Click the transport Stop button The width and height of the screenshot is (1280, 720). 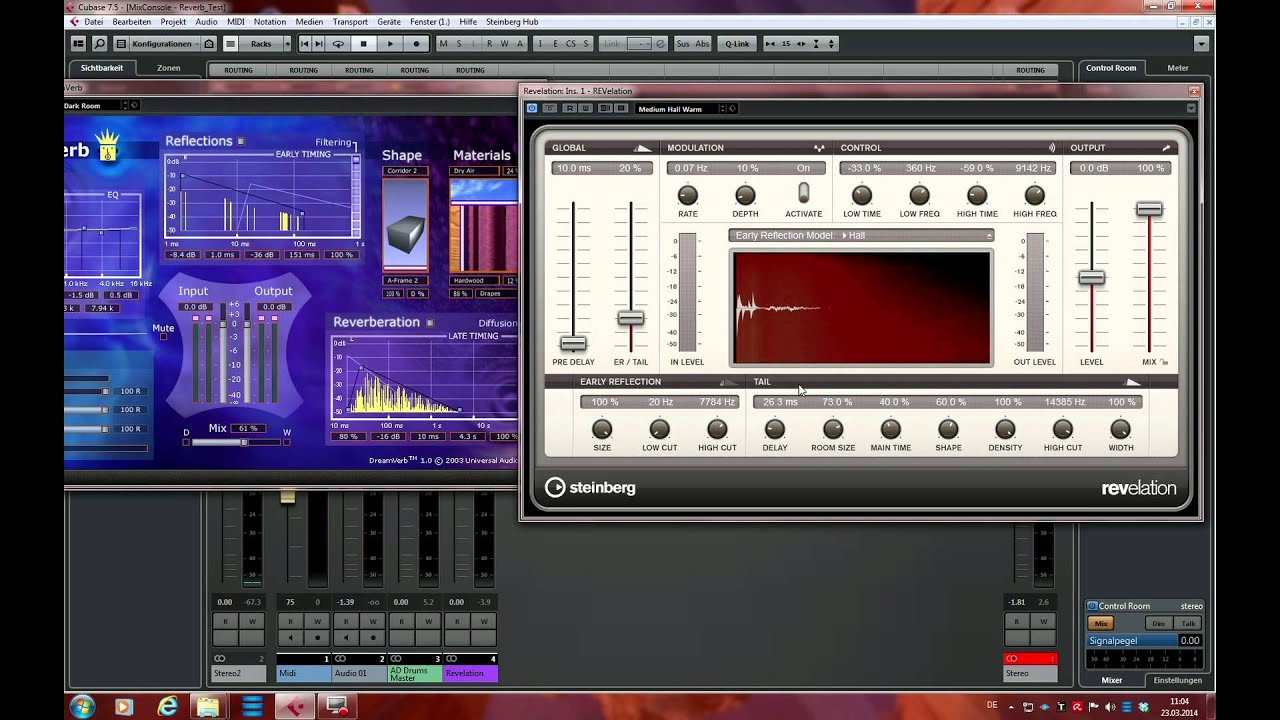coord(364,44)
